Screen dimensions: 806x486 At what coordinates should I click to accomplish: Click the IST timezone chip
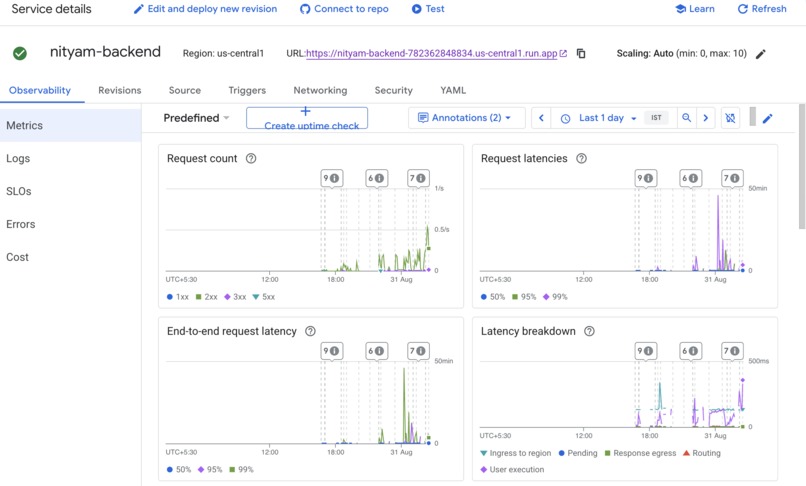coord(656,118)
